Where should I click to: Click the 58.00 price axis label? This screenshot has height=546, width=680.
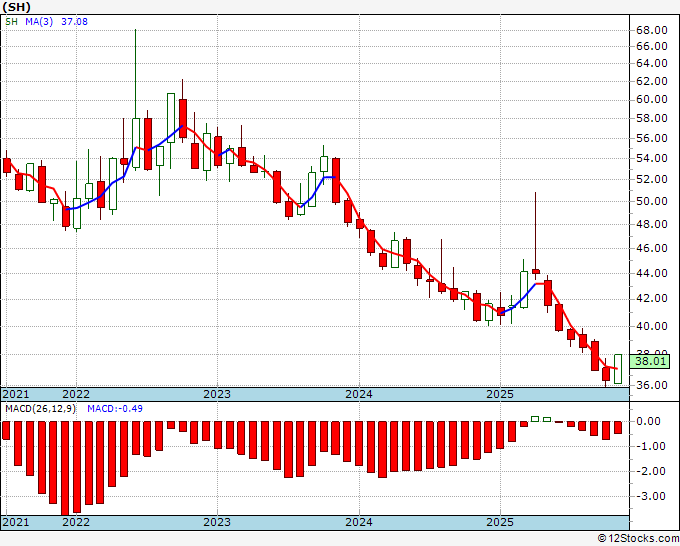(651, 118)
